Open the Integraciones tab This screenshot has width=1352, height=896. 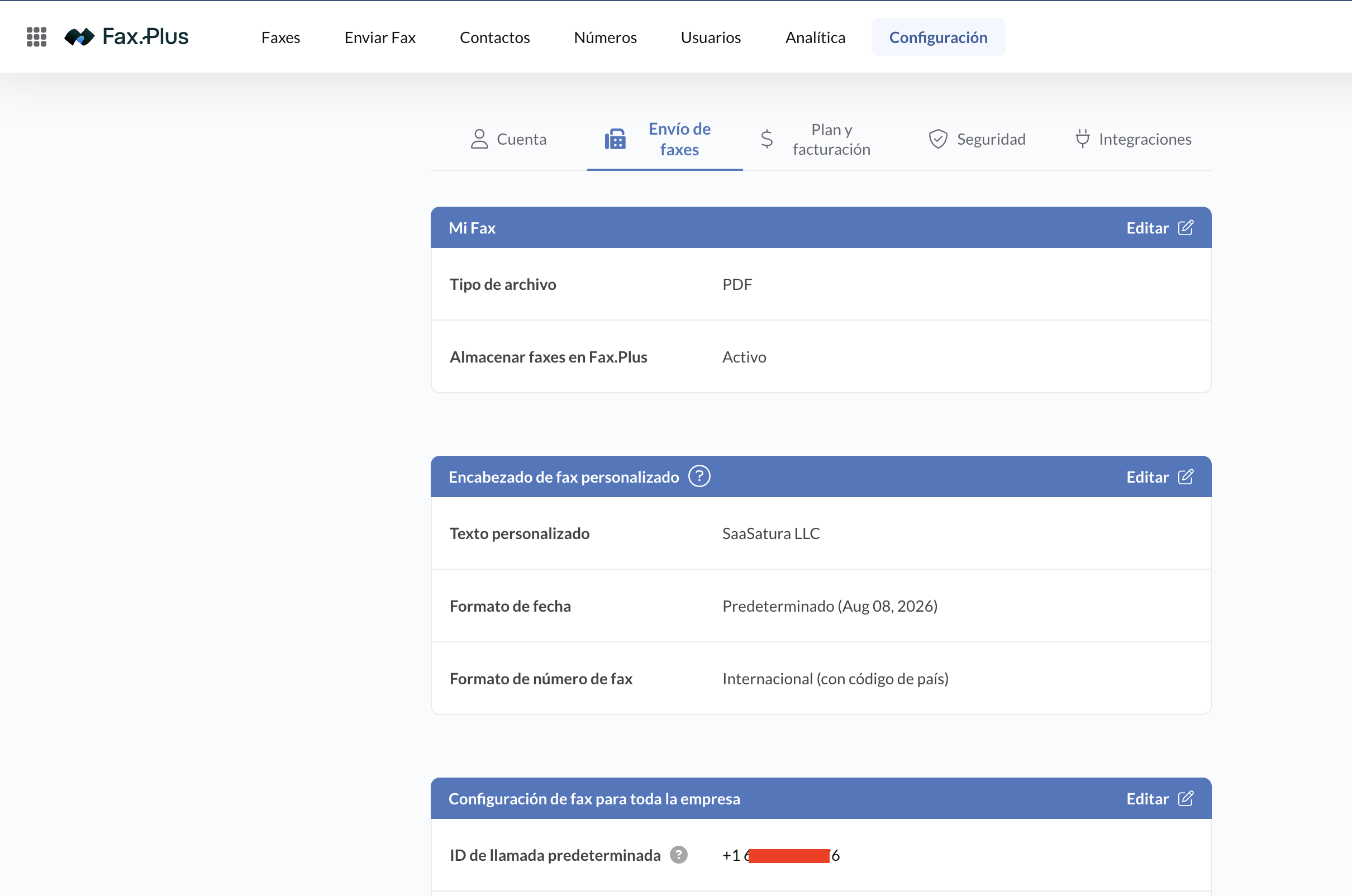(1133, 139)
